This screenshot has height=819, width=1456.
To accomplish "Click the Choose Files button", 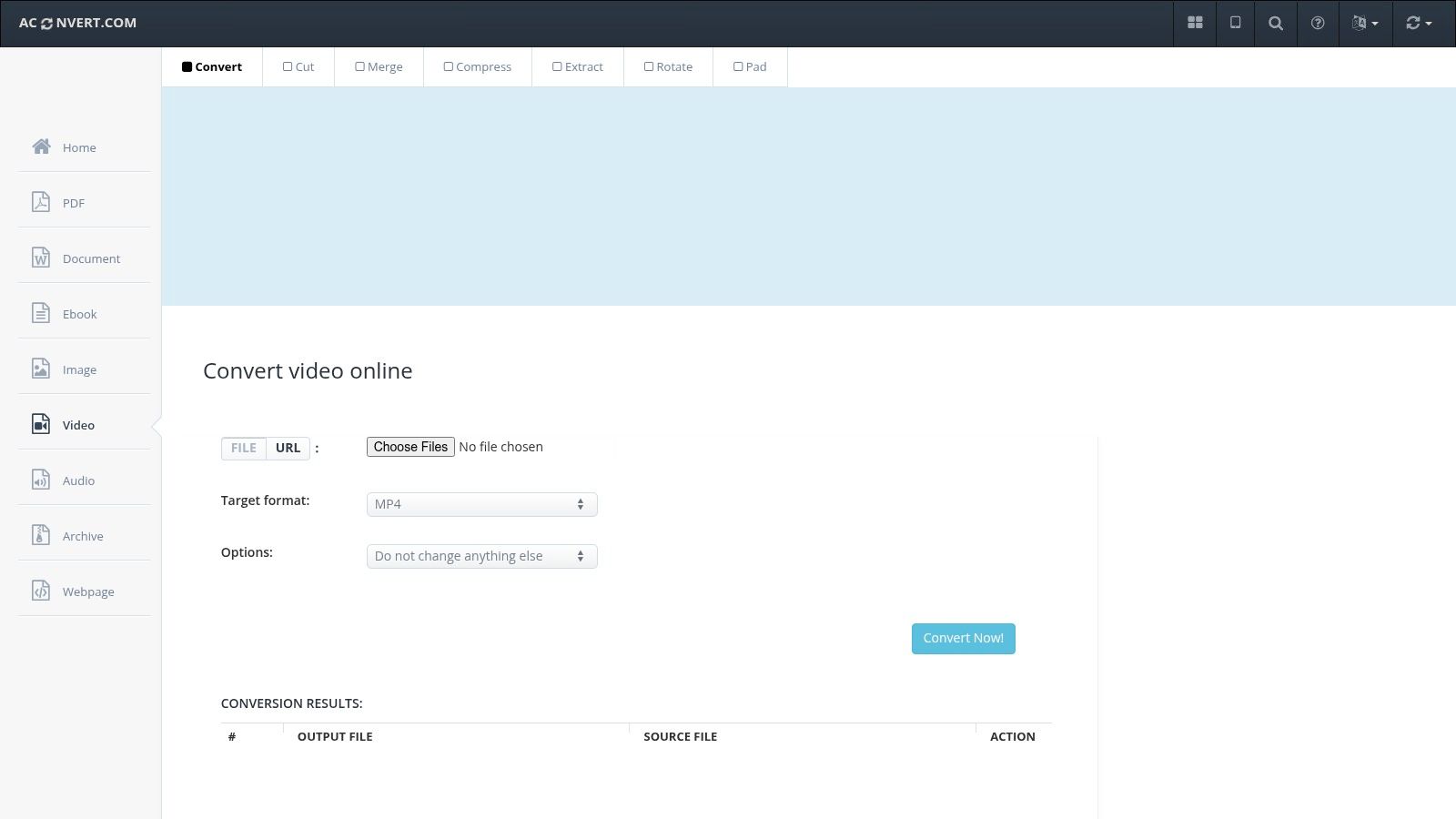I will [x=410, y=447].
